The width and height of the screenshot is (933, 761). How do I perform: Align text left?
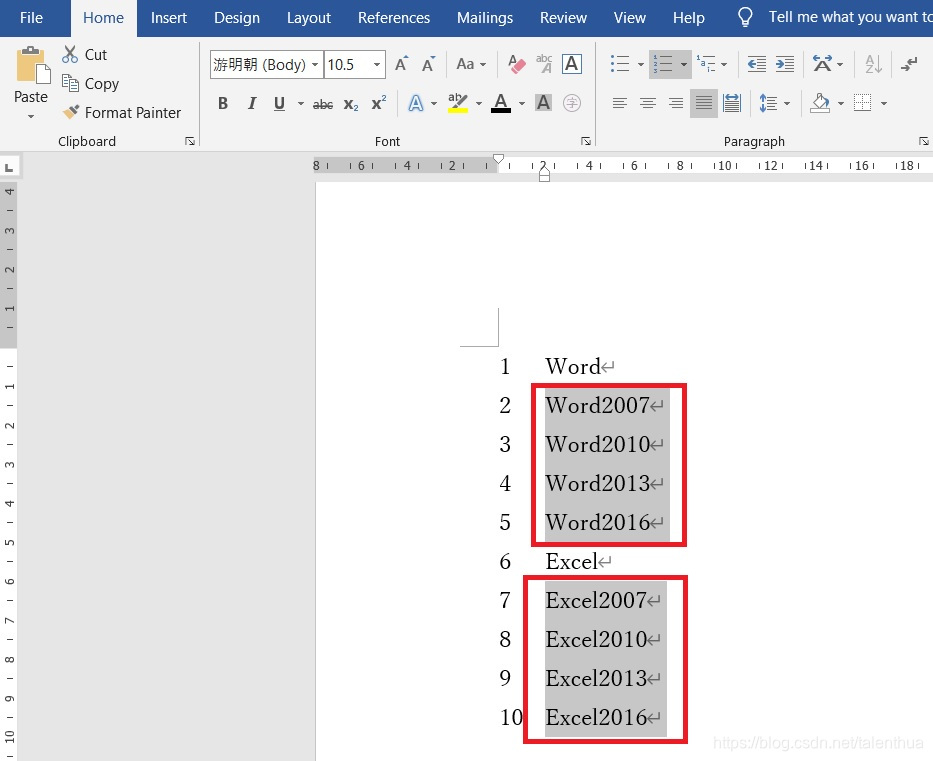pos(619,104)
